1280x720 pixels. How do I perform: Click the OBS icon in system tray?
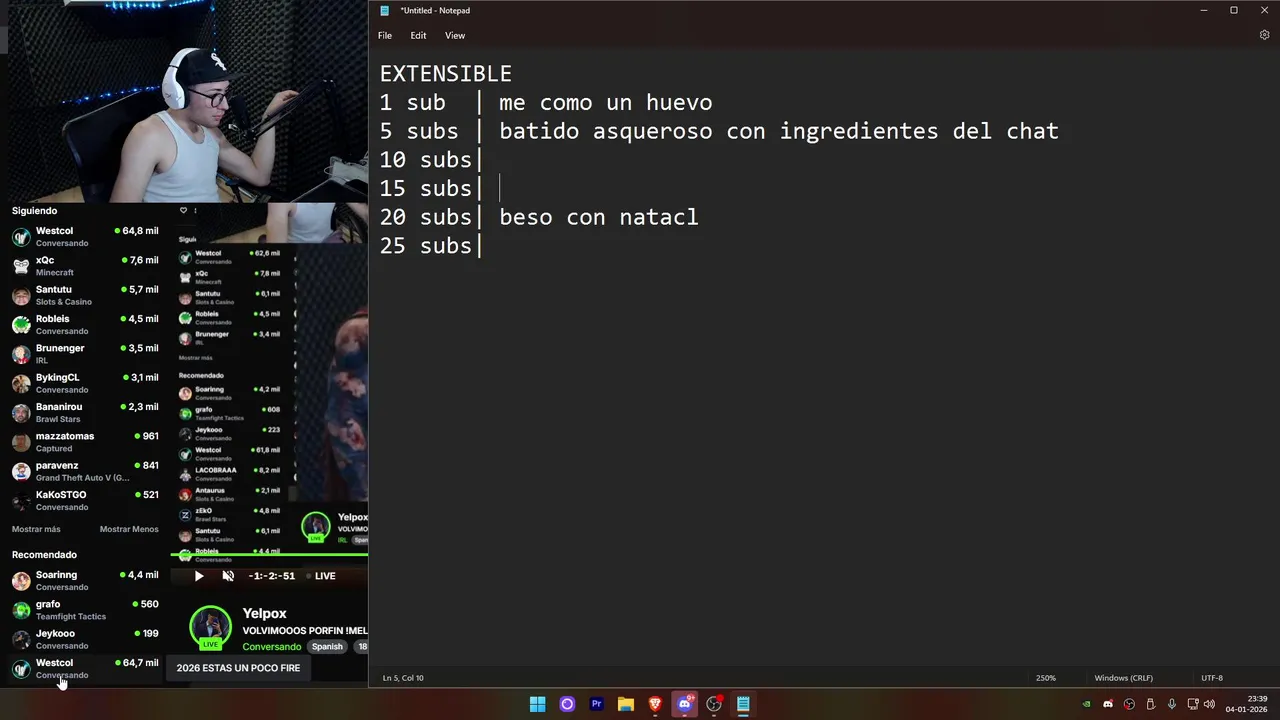click(1129, 704)
